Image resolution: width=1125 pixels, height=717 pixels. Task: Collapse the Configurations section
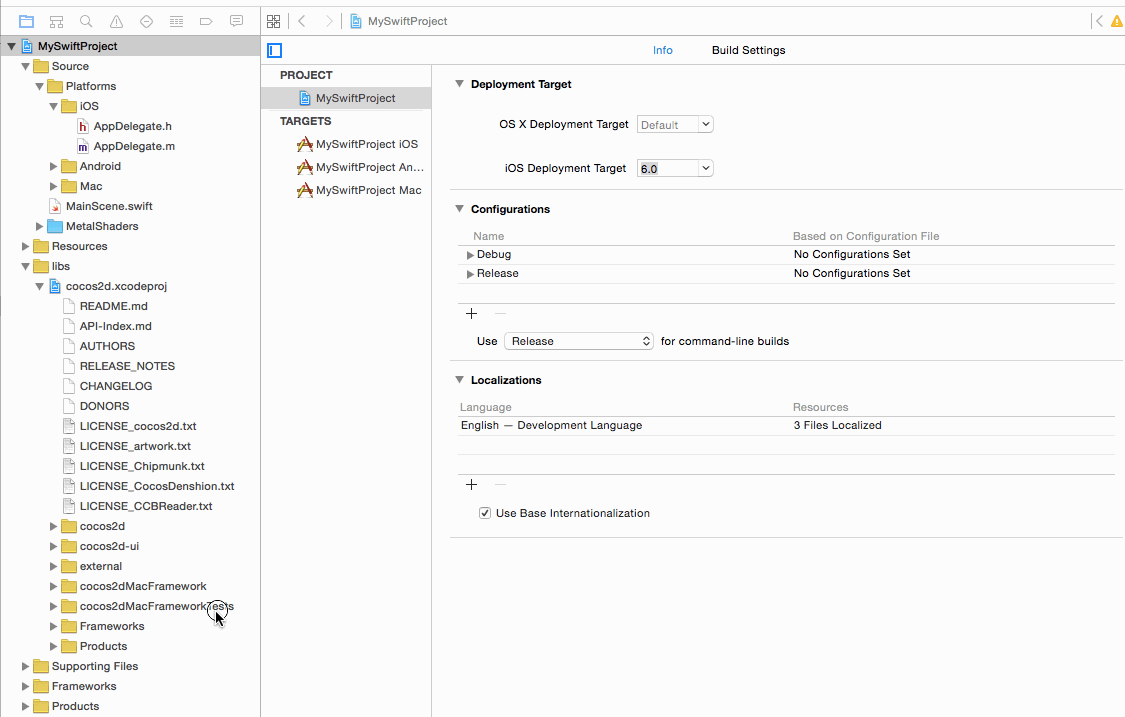[x=460, y=210]
